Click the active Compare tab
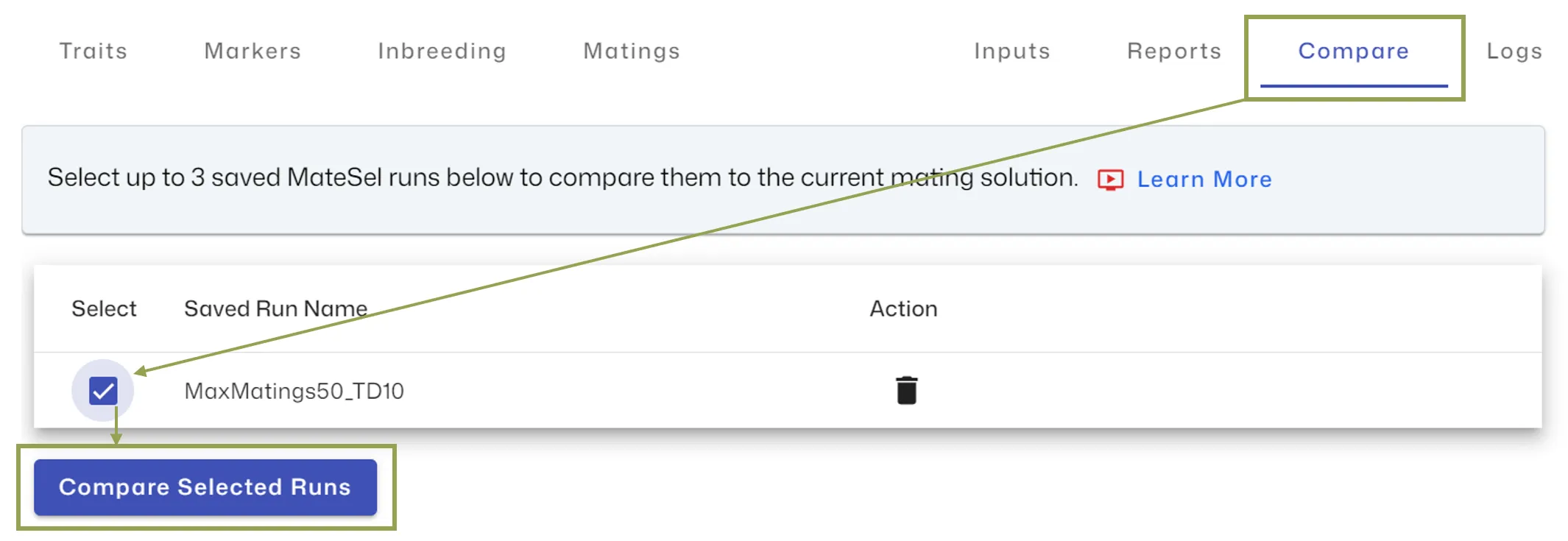Screen dimensions: 1568x541 (1353, 51)
